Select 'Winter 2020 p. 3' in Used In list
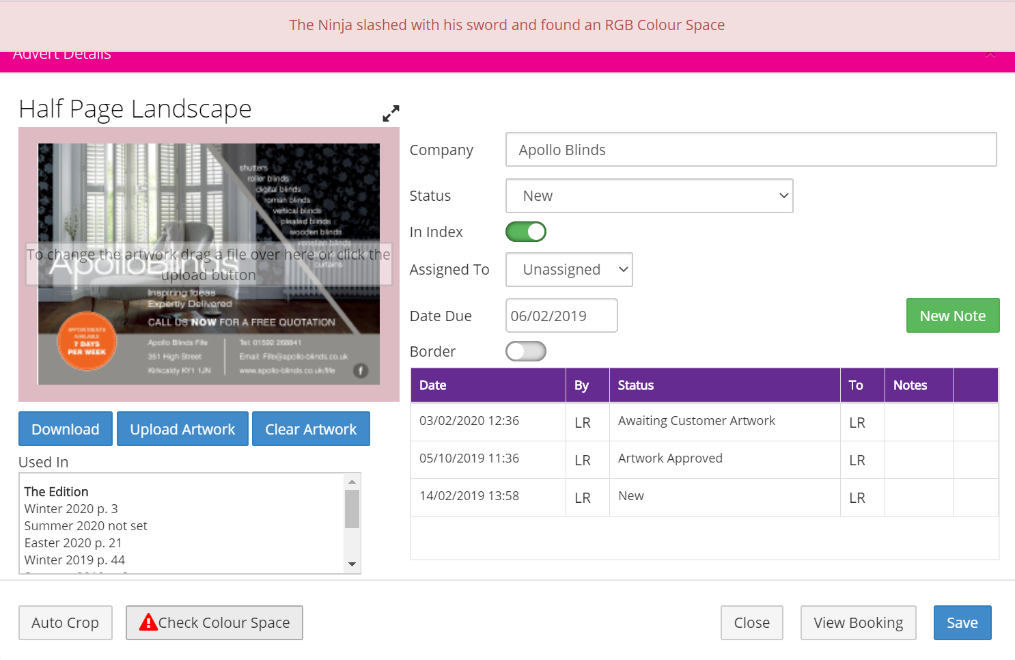The image size is (1015, 660). (x=71, y=509)
